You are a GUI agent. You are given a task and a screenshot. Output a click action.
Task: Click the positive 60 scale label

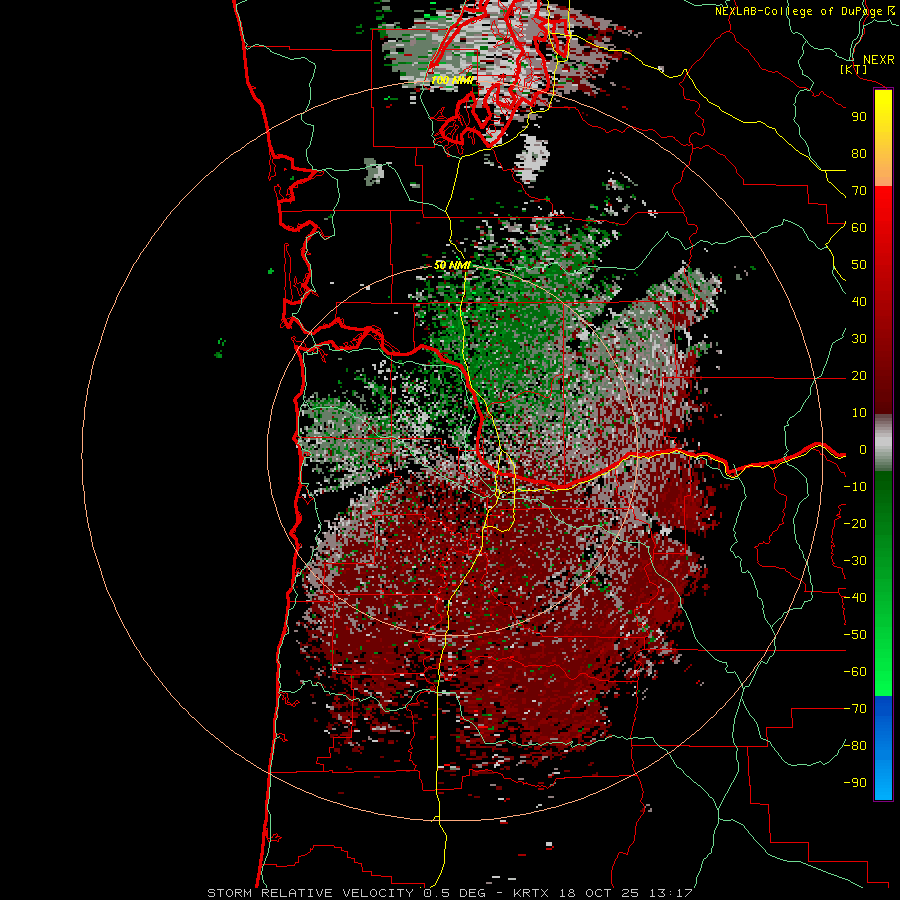coord(859,228)
